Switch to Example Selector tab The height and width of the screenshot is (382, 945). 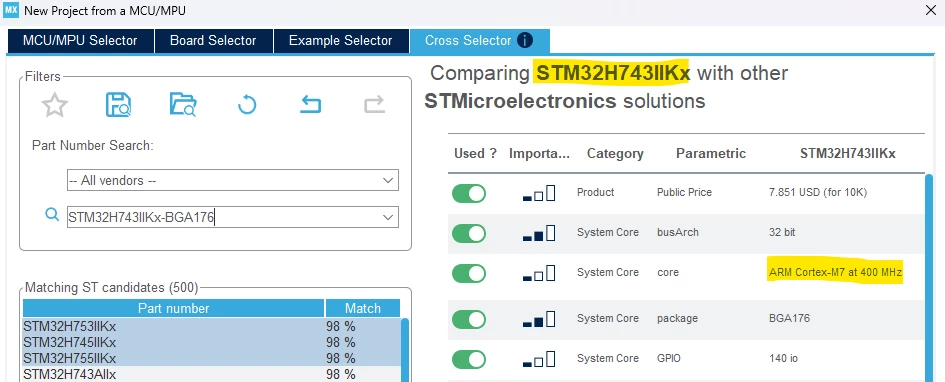341,41
